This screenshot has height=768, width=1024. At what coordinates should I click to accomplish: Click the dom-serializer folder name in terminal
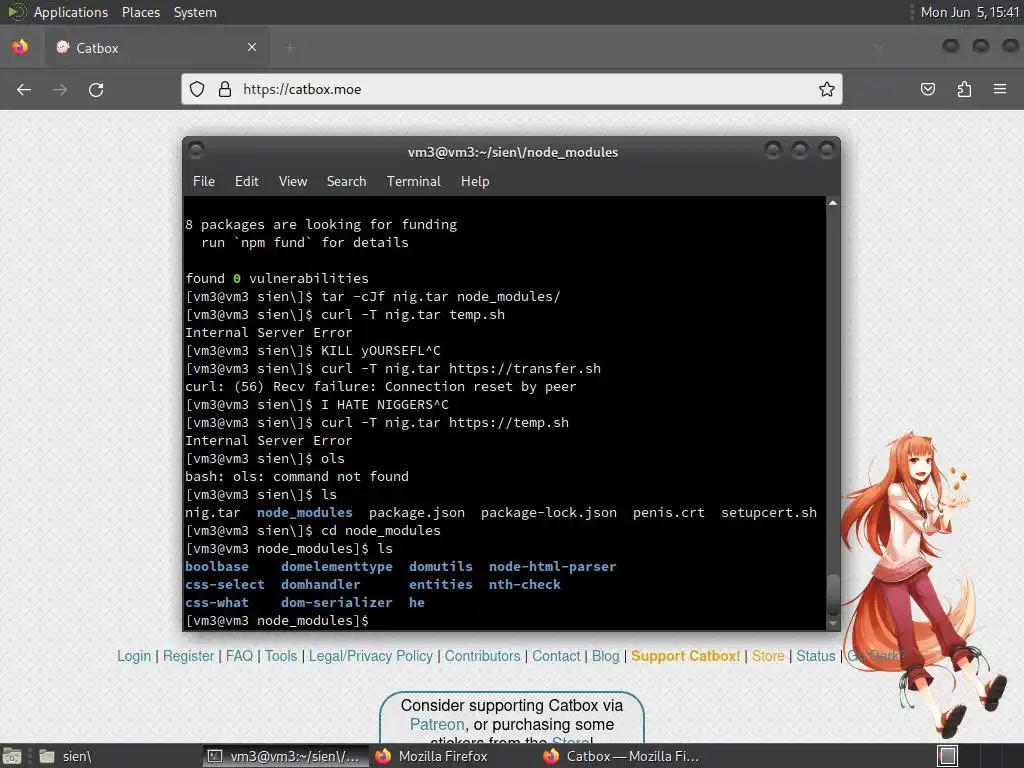tap(336, 603)
